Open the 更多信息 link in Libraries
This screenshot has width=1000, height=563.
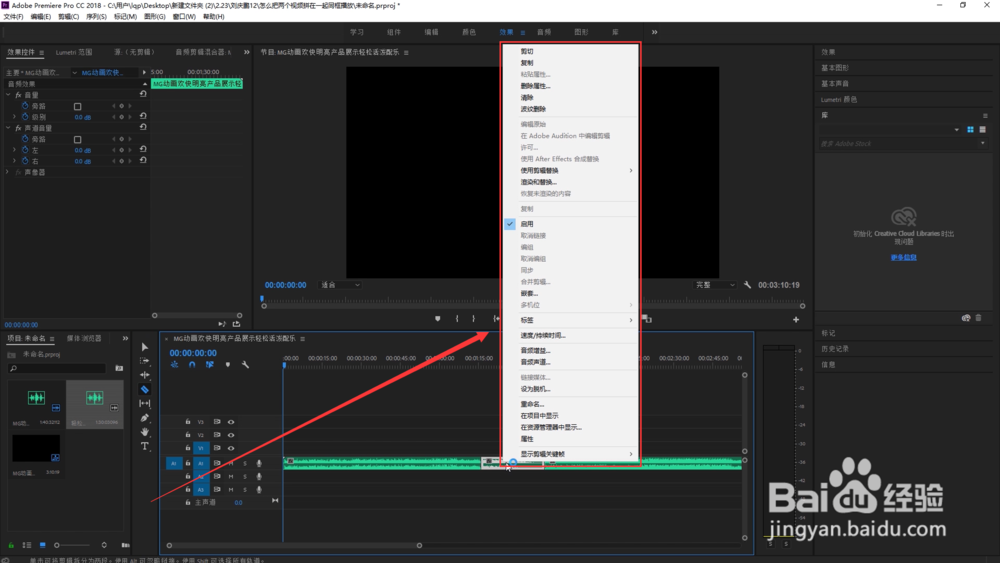(x=904, y=258)
